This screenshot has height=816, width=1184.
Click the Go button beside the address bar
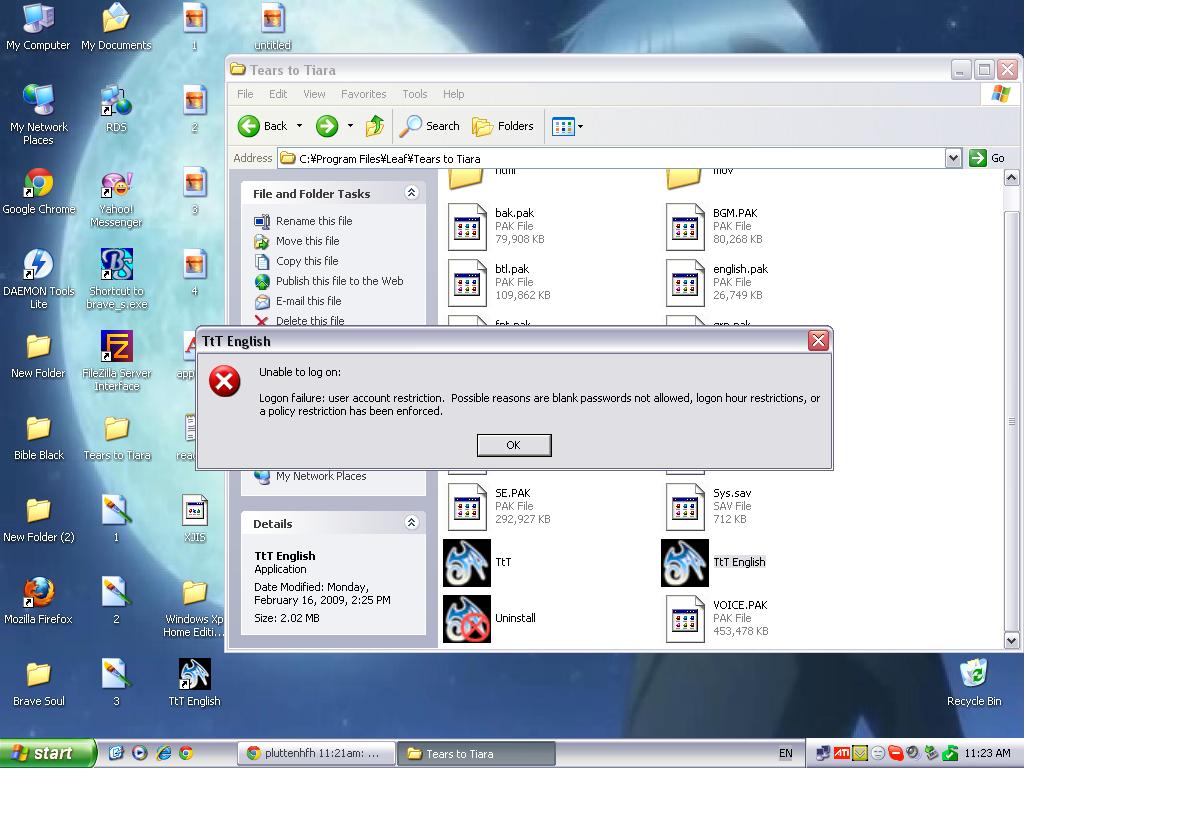coord(987,158)
